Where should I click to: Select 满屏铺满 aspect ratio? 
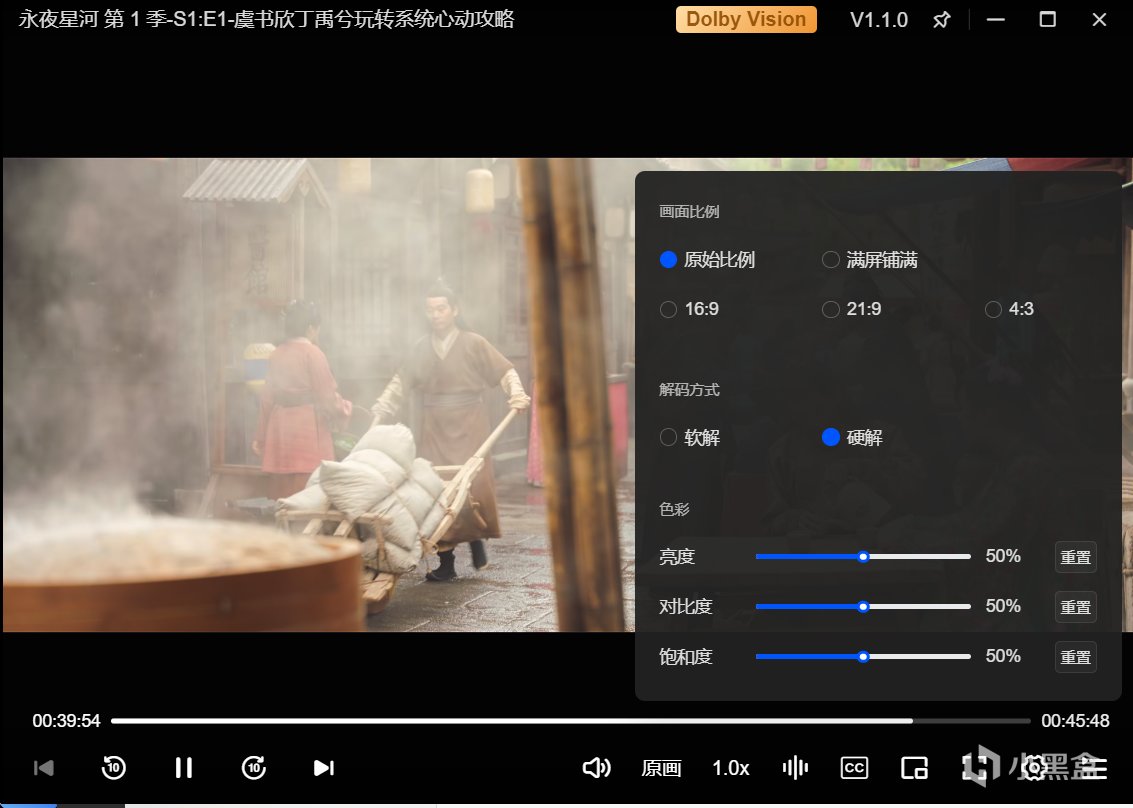pos(870,259)
